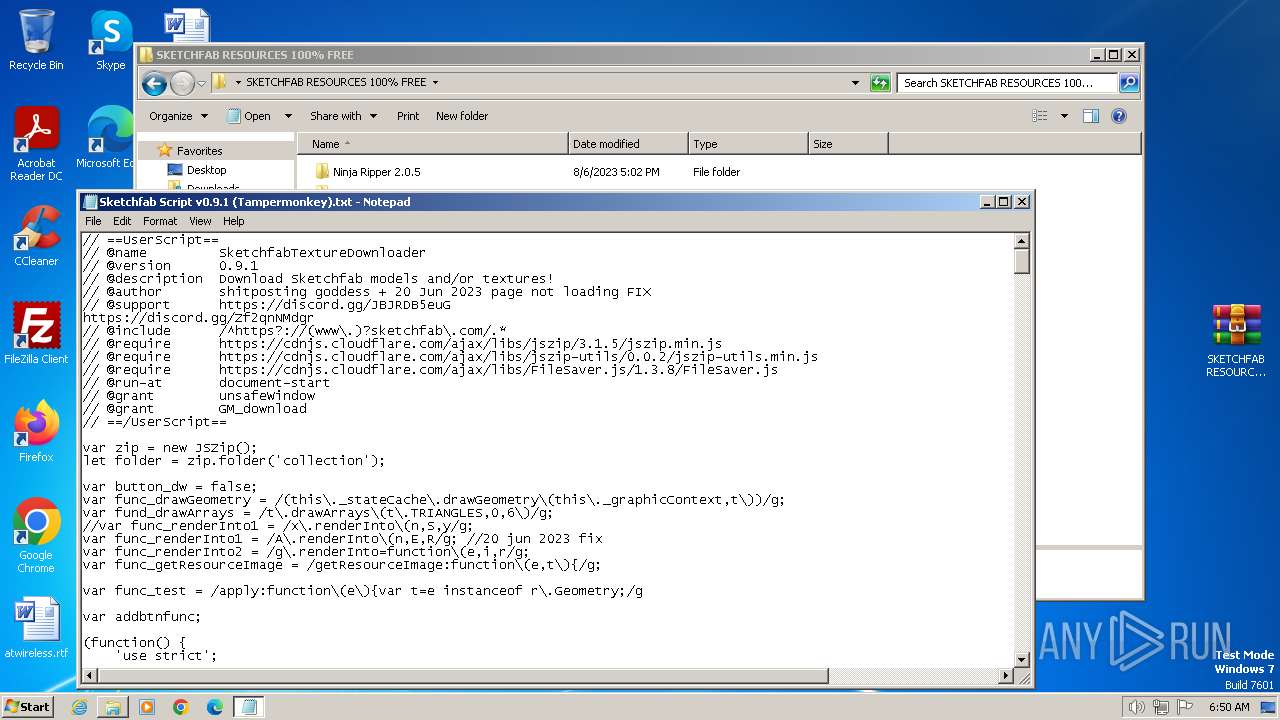Open the Recycle Bin desktop icon
This screenshot has height=720, width=1280.
click(x=36, y=40)
